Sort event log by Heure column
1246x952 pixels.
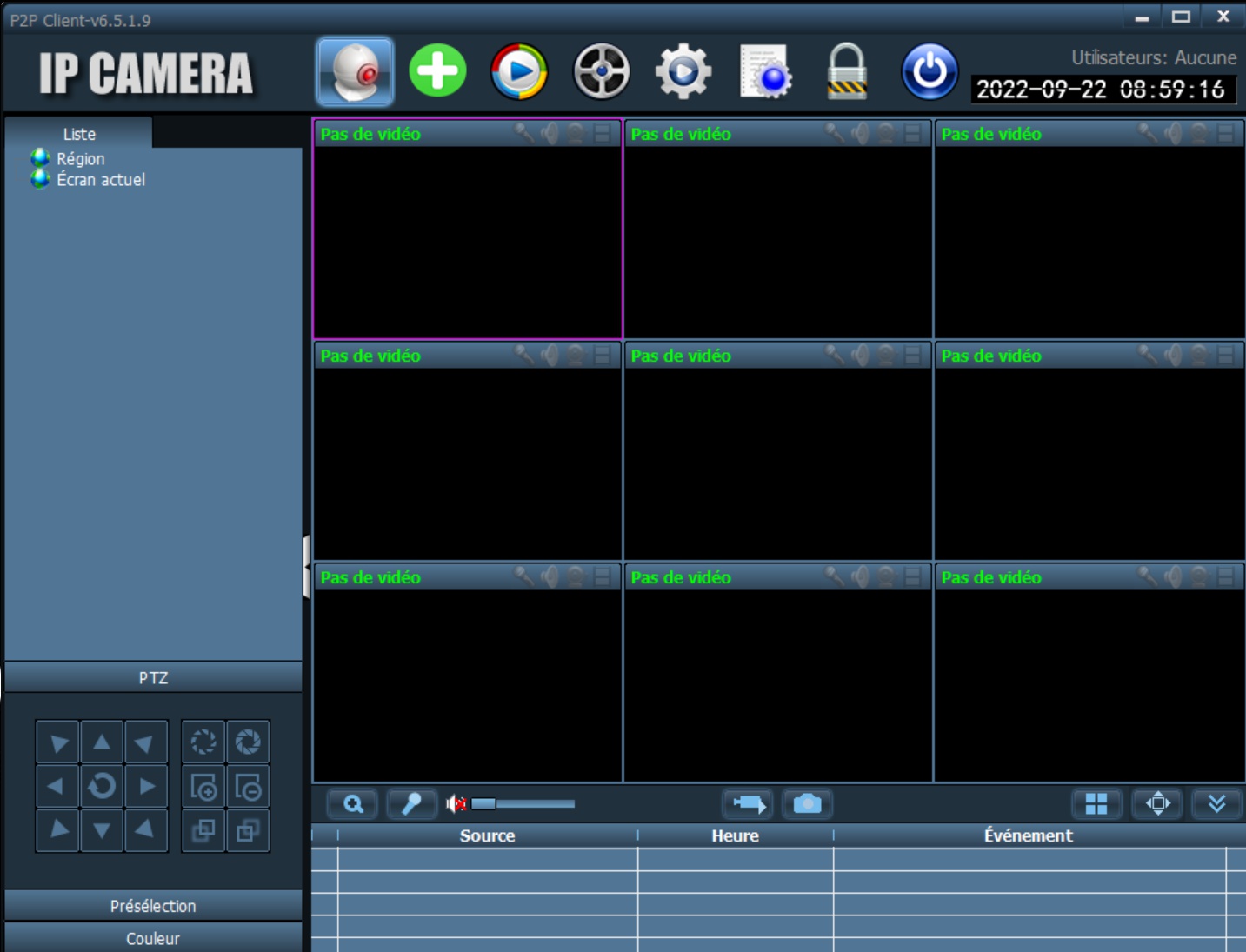tap(736, 835)
